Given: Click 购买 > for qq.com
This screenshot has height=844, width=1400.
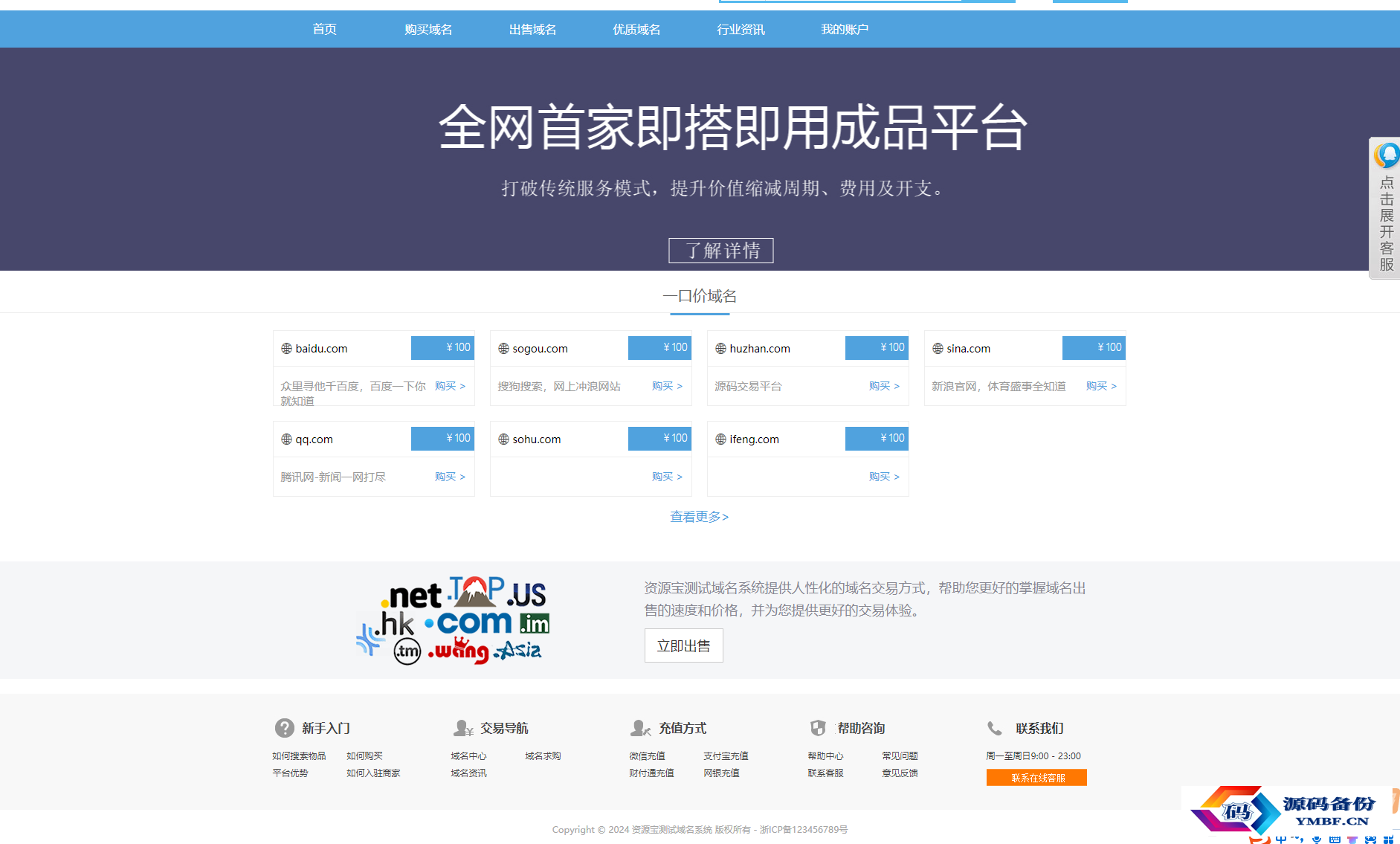Looking at the screenshot, I should tap(450, 477).
